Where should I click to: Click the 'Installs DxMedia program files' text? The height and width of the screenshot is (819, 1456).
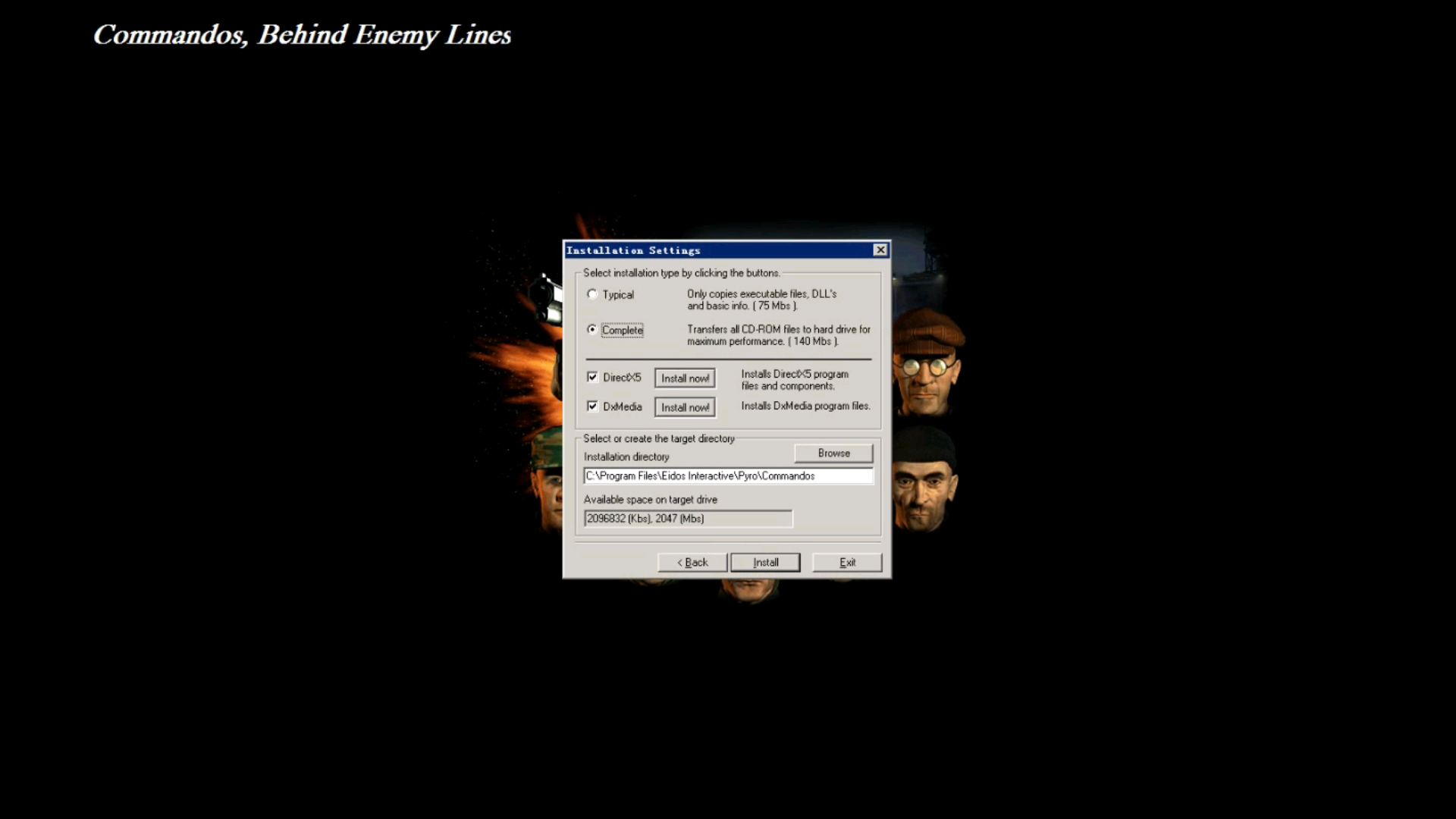[x=805, y=406]
